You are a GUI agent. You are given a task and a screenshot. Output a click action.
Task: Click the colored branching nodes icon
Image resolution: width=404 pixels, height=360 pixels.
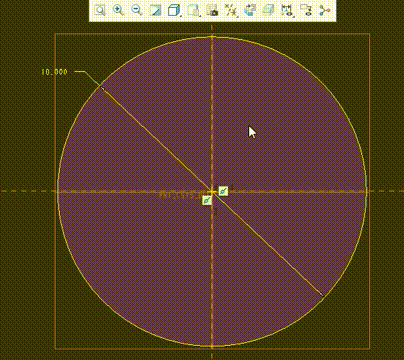324,10
